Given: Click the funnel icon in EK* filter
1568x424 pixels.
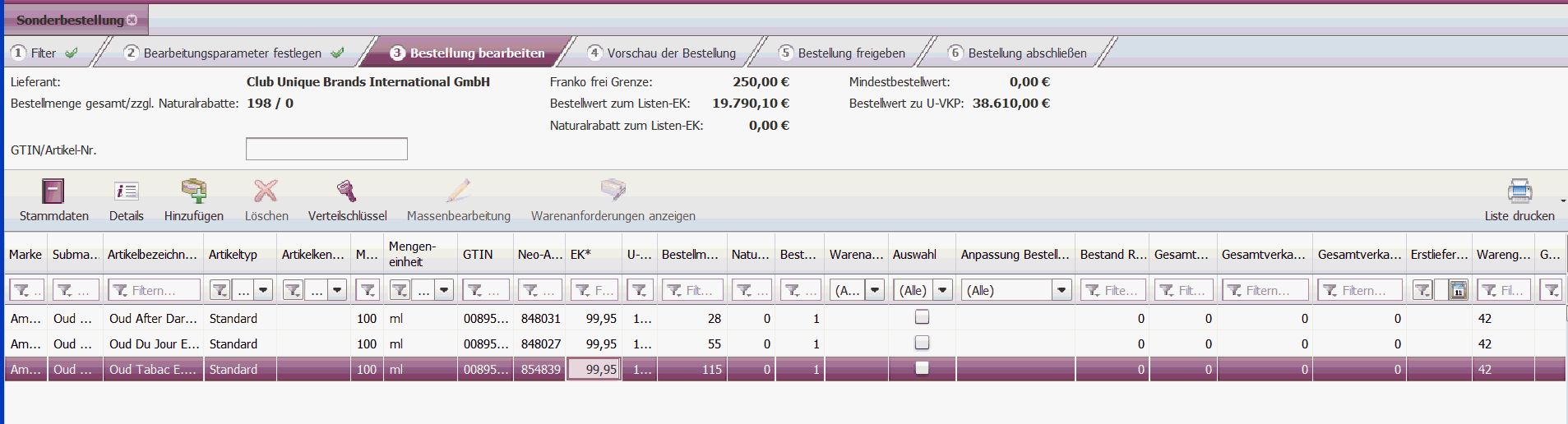Looking at the screenshot, I should [582, 290].
